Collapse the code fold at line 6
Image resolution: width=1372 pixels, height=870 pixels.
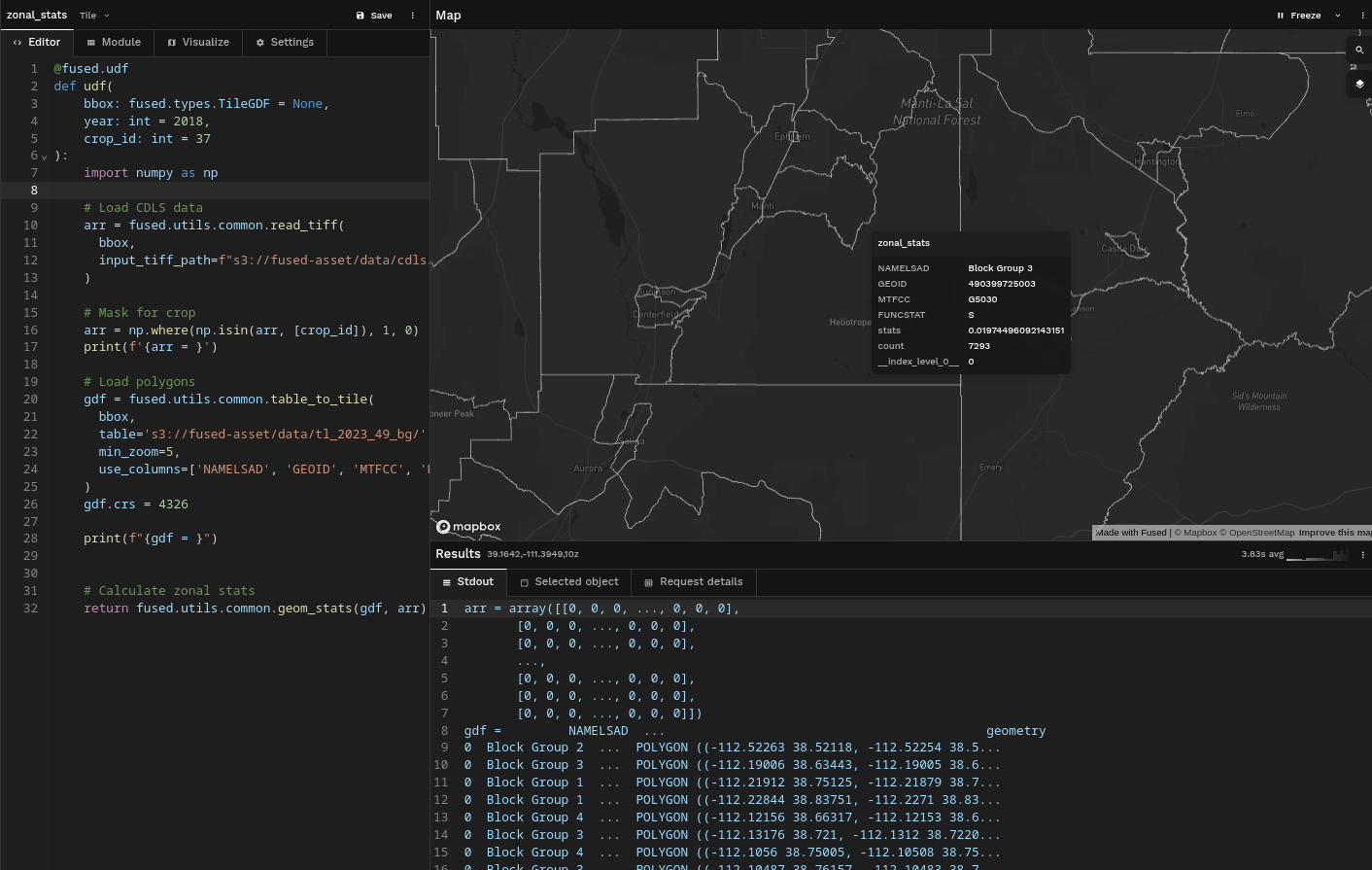pos(45,157)
